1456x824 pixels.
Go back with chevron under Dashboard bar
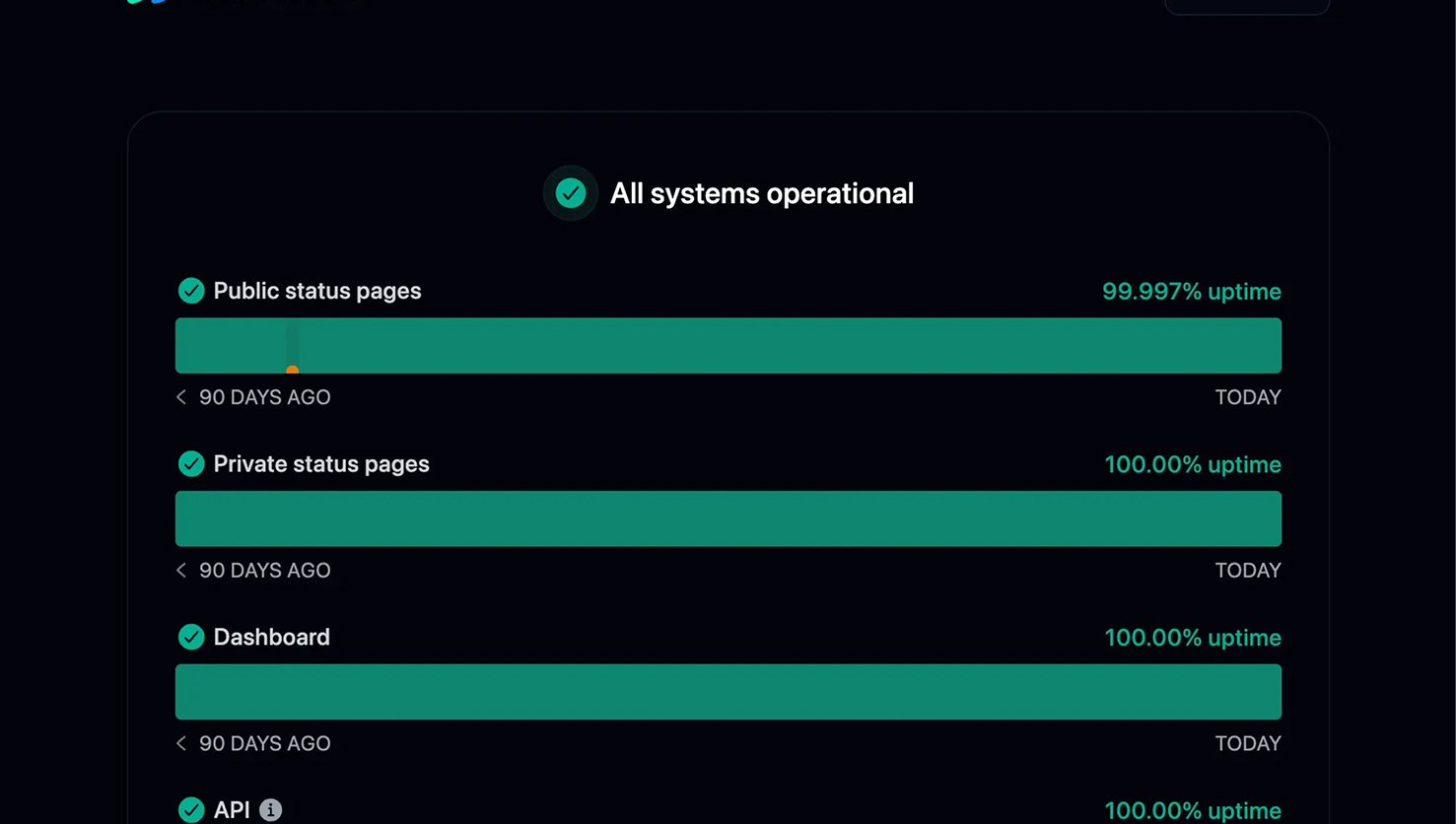(x=181, y=743)
